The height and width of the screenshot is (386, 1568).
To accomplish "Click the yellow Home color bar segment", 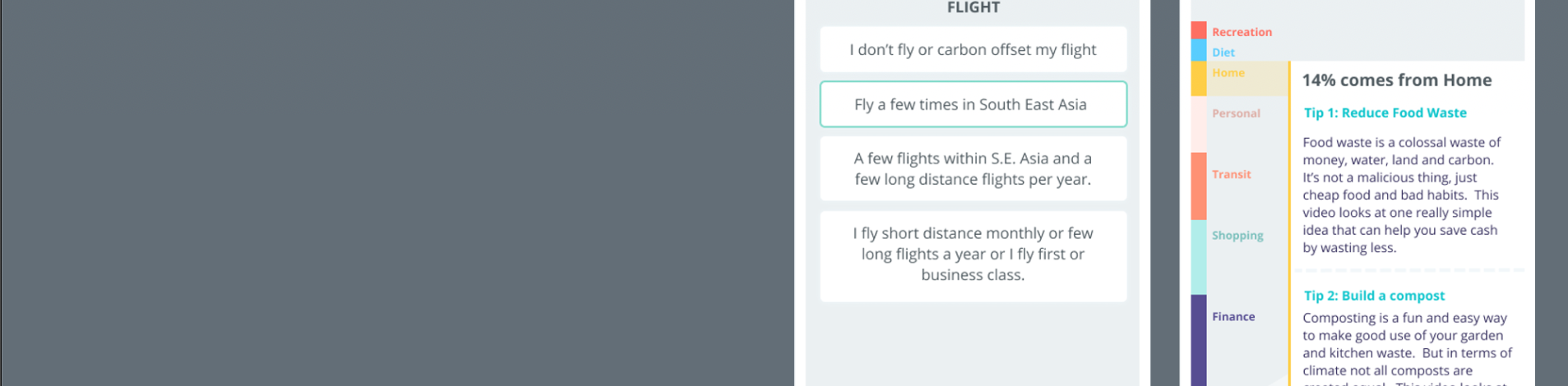I will [x=1199, y=79].
